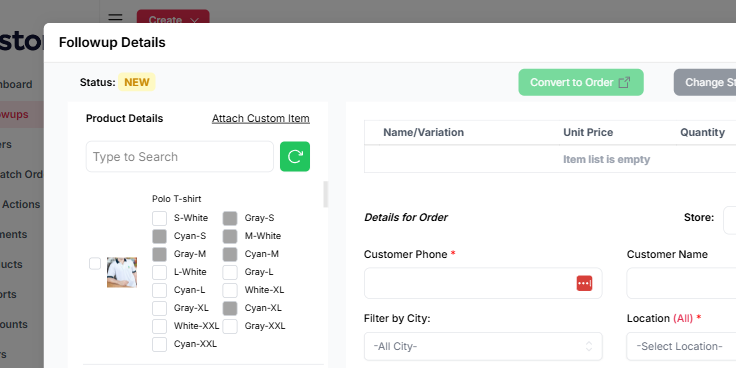736x368 pixels.
Task: Focus the Type to Search product field
Action: click(180, 156)
